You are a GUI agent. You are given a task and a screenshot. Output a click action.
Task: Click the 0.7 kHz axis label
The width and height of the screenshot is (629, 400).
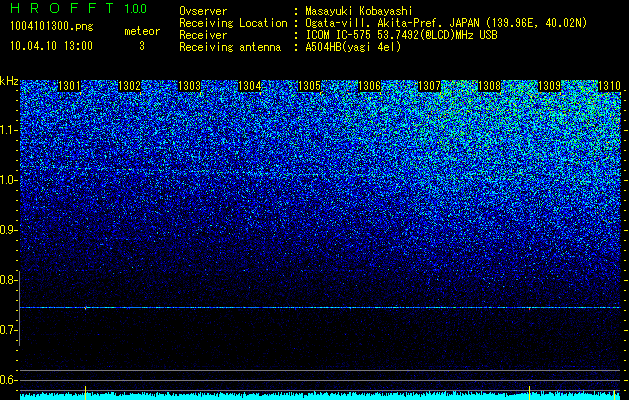pyautogui.click(x=8, y=330)
